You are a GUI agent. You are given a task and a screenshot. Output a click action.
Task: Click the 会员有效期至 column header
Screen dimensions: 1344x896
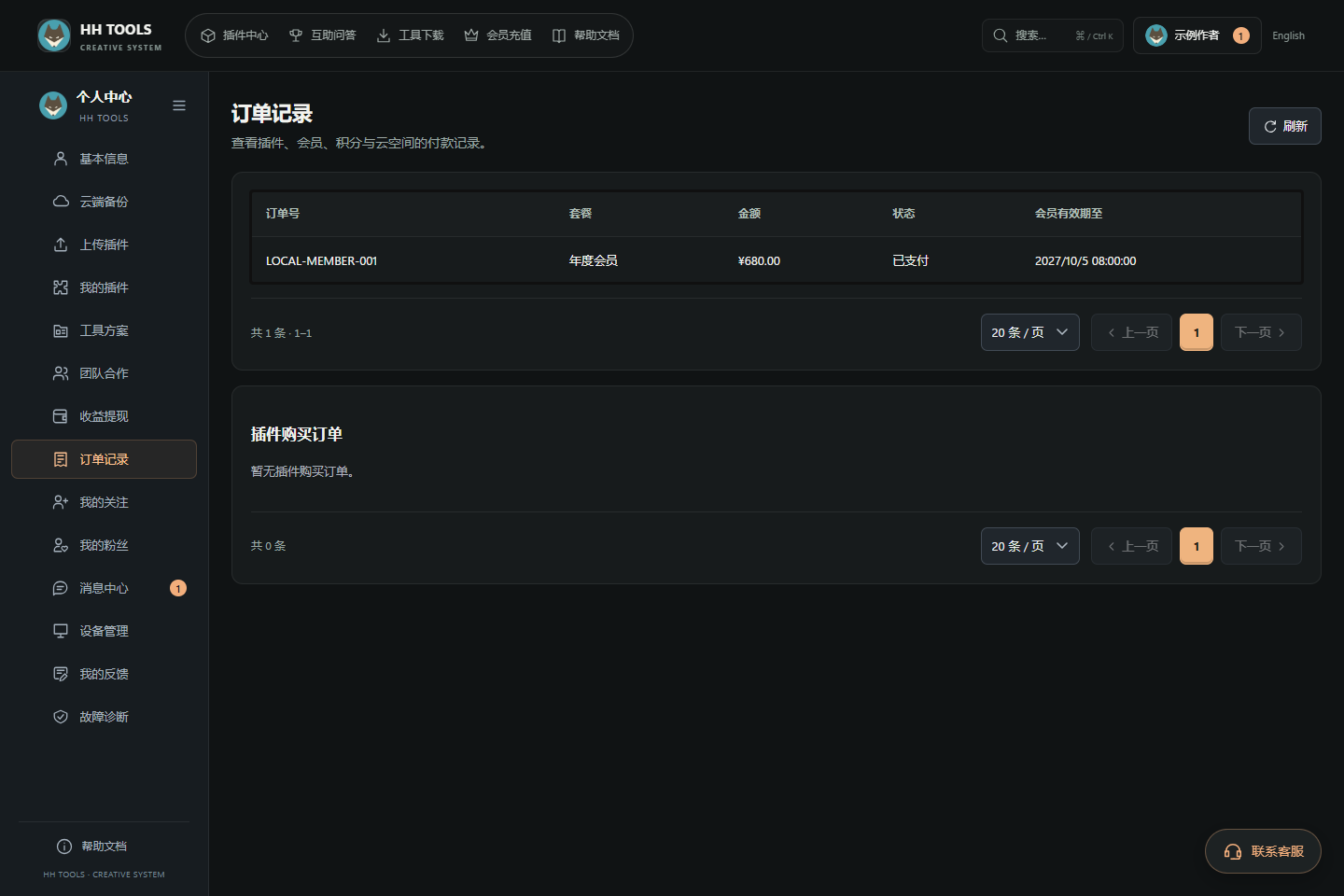tap(1069, 214)
